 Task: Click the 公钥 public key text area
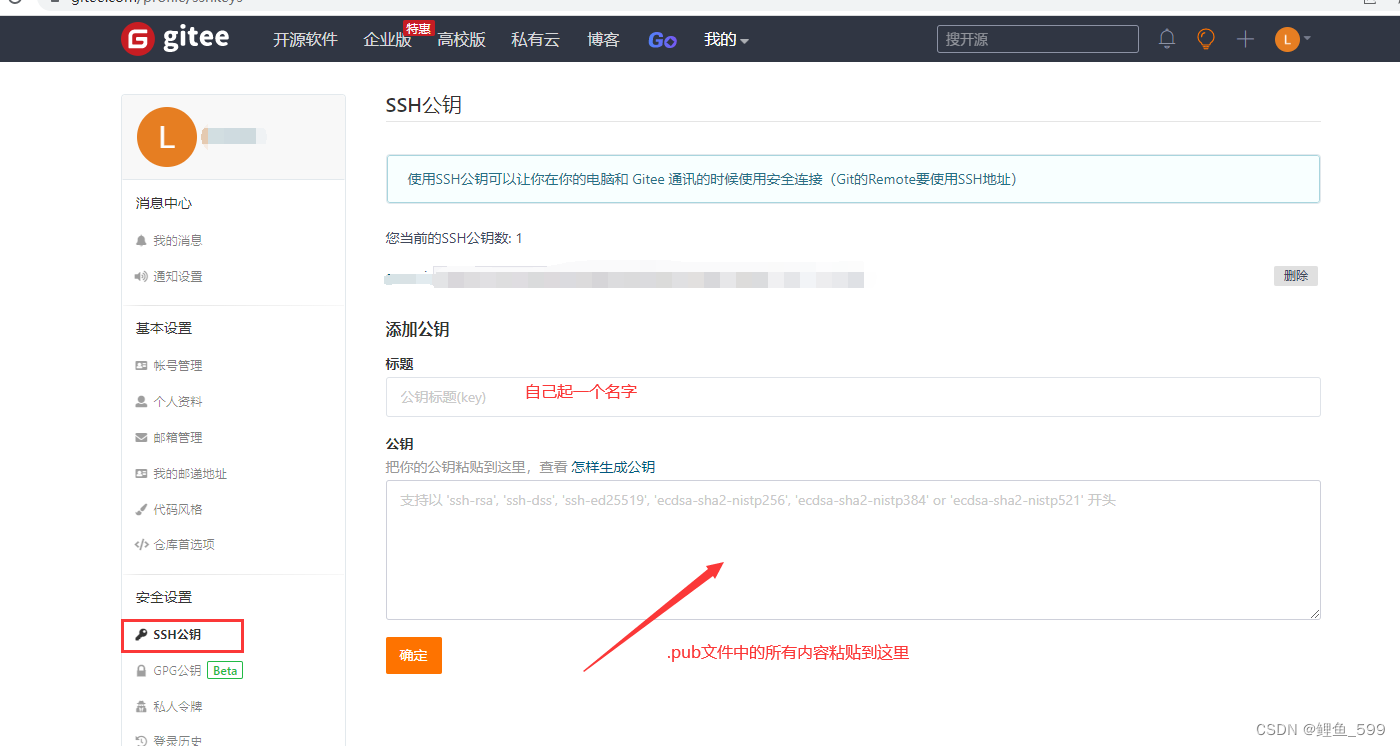[853, 550]
